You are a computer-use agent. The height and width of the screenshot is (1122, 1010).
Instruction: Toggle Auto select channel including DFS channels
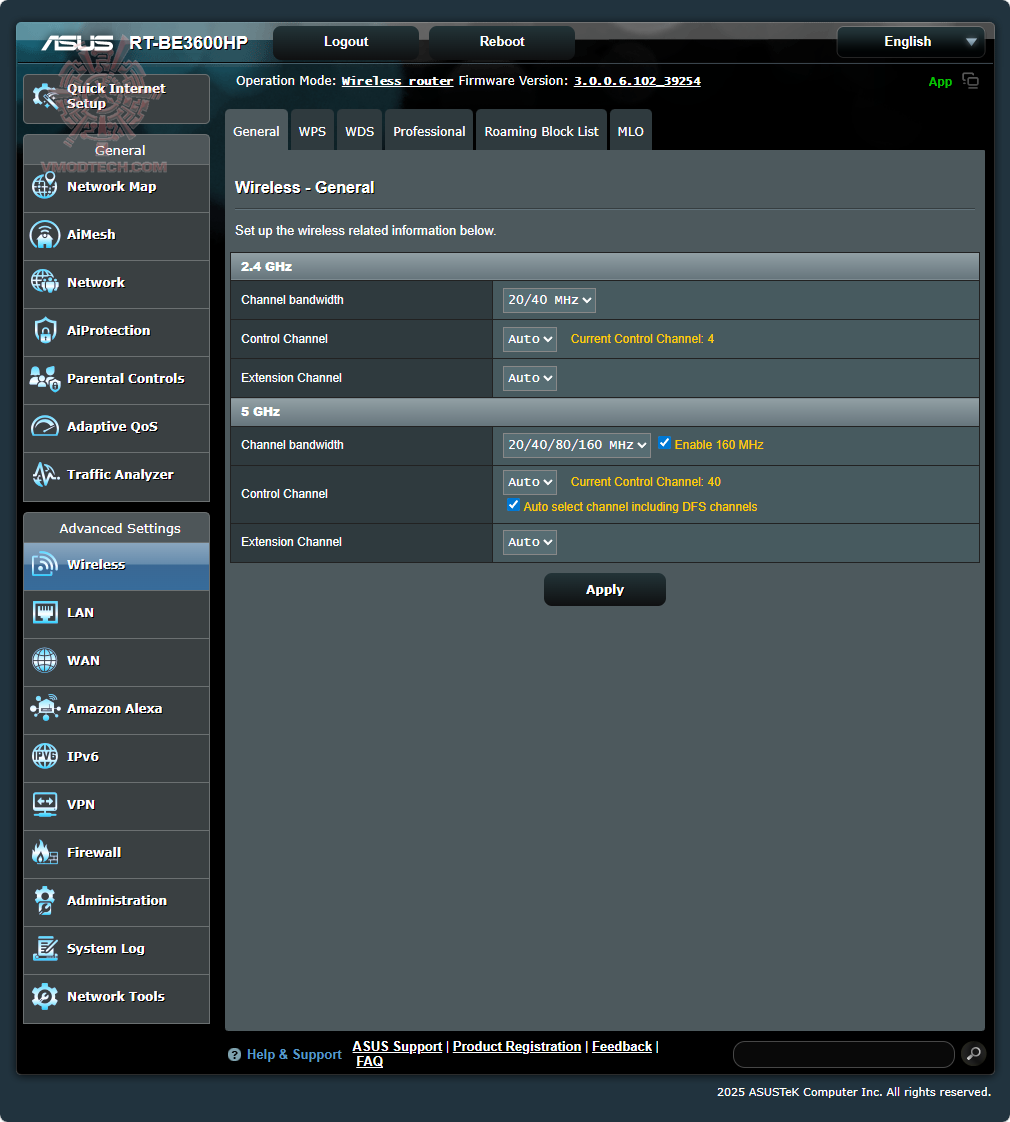(513, 505)
